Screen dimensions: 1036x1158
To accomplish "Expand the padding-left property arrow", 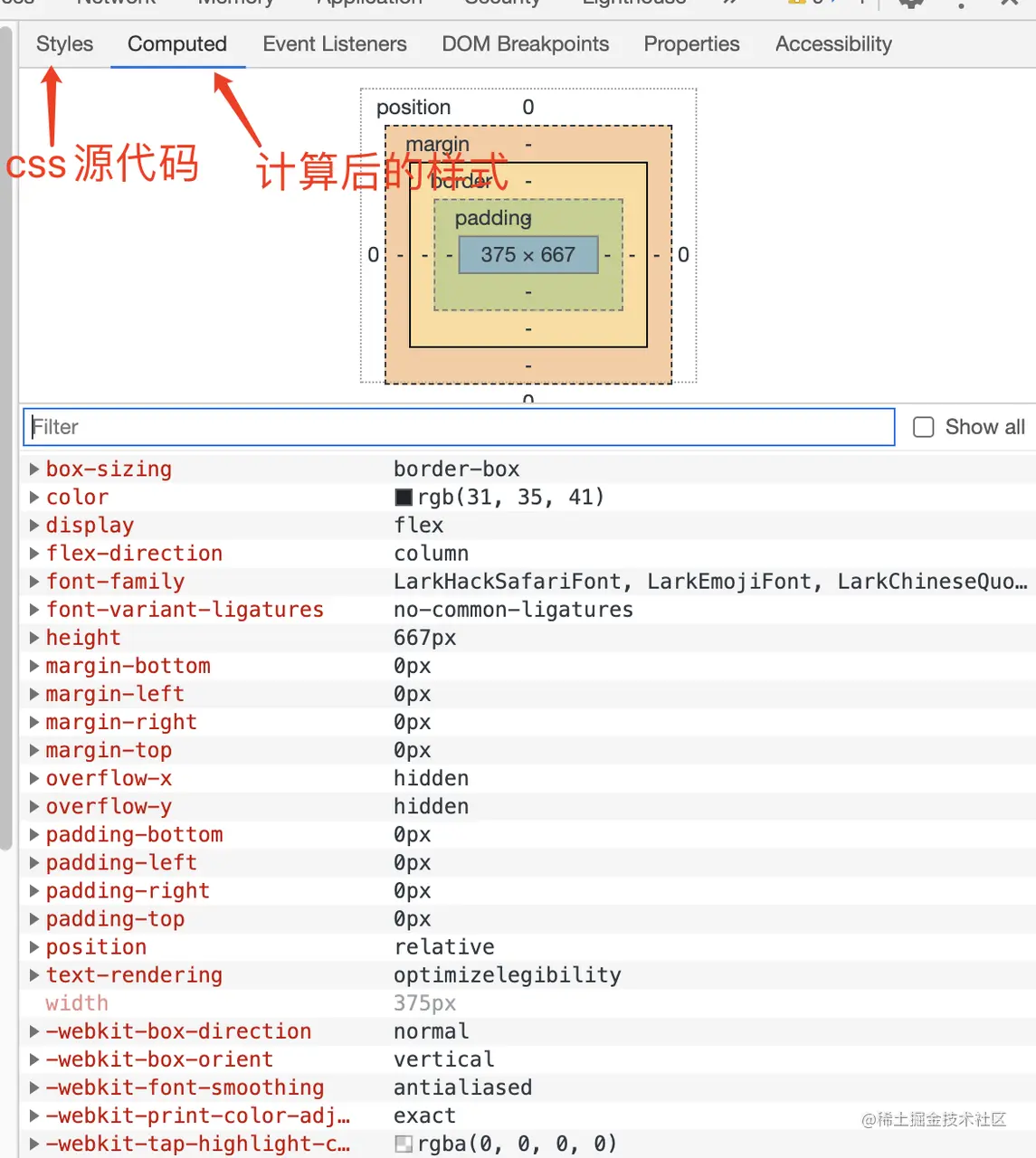I will (x=34, y=862).
